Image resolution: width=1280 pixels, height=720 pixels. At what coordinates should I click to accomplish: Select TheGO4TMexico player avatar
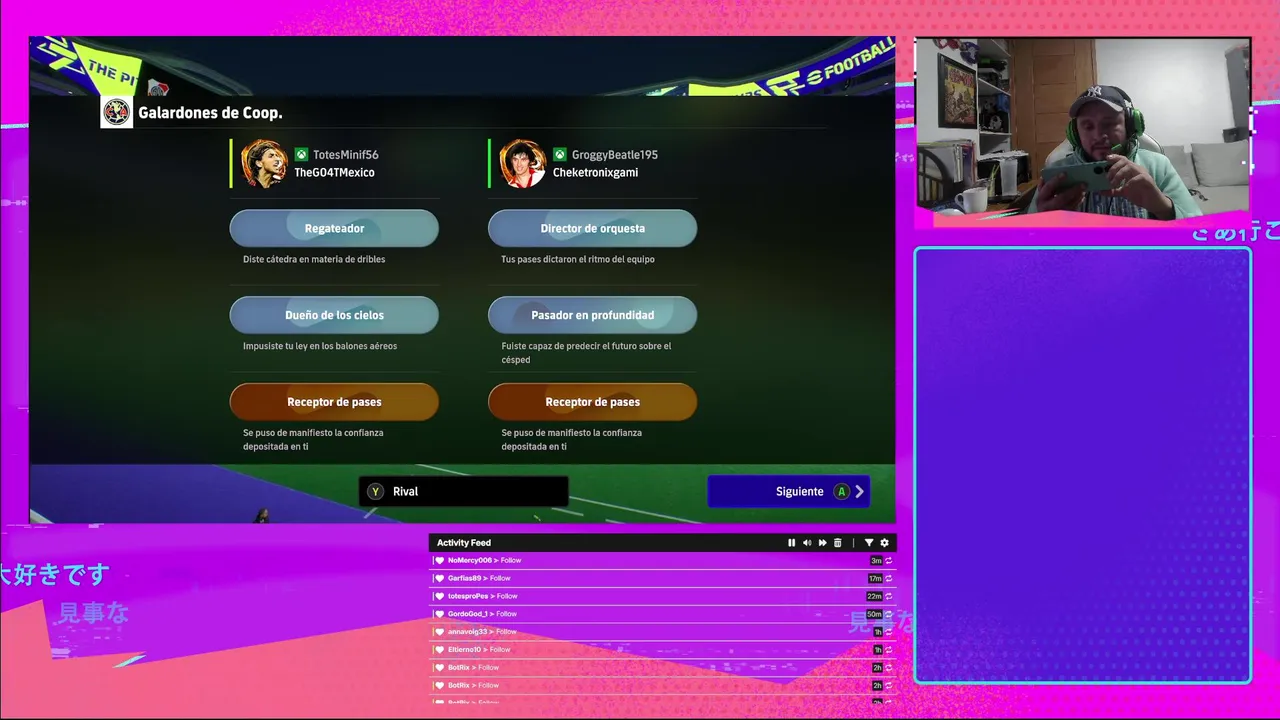263,163
